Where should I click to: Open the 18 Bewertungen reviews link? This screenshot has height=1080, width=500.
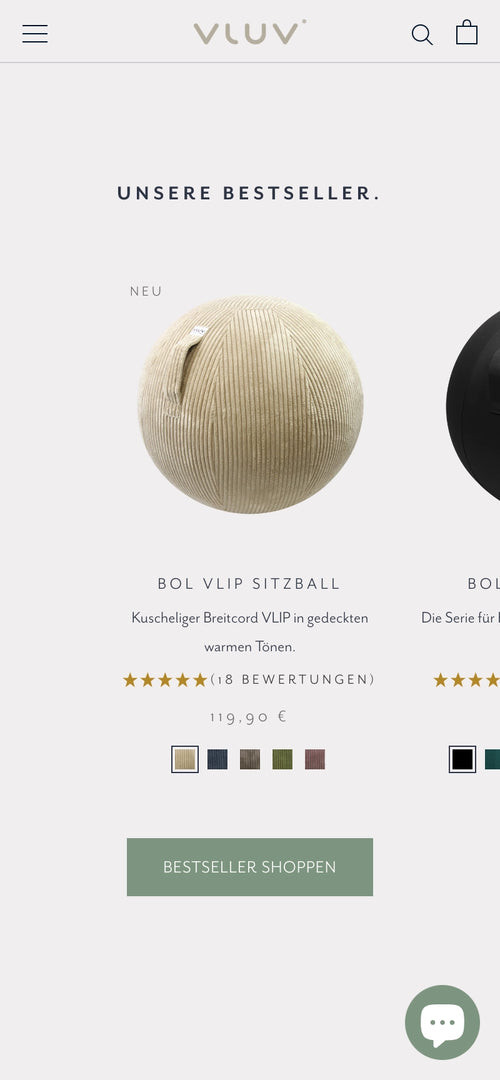pos(293,680)
